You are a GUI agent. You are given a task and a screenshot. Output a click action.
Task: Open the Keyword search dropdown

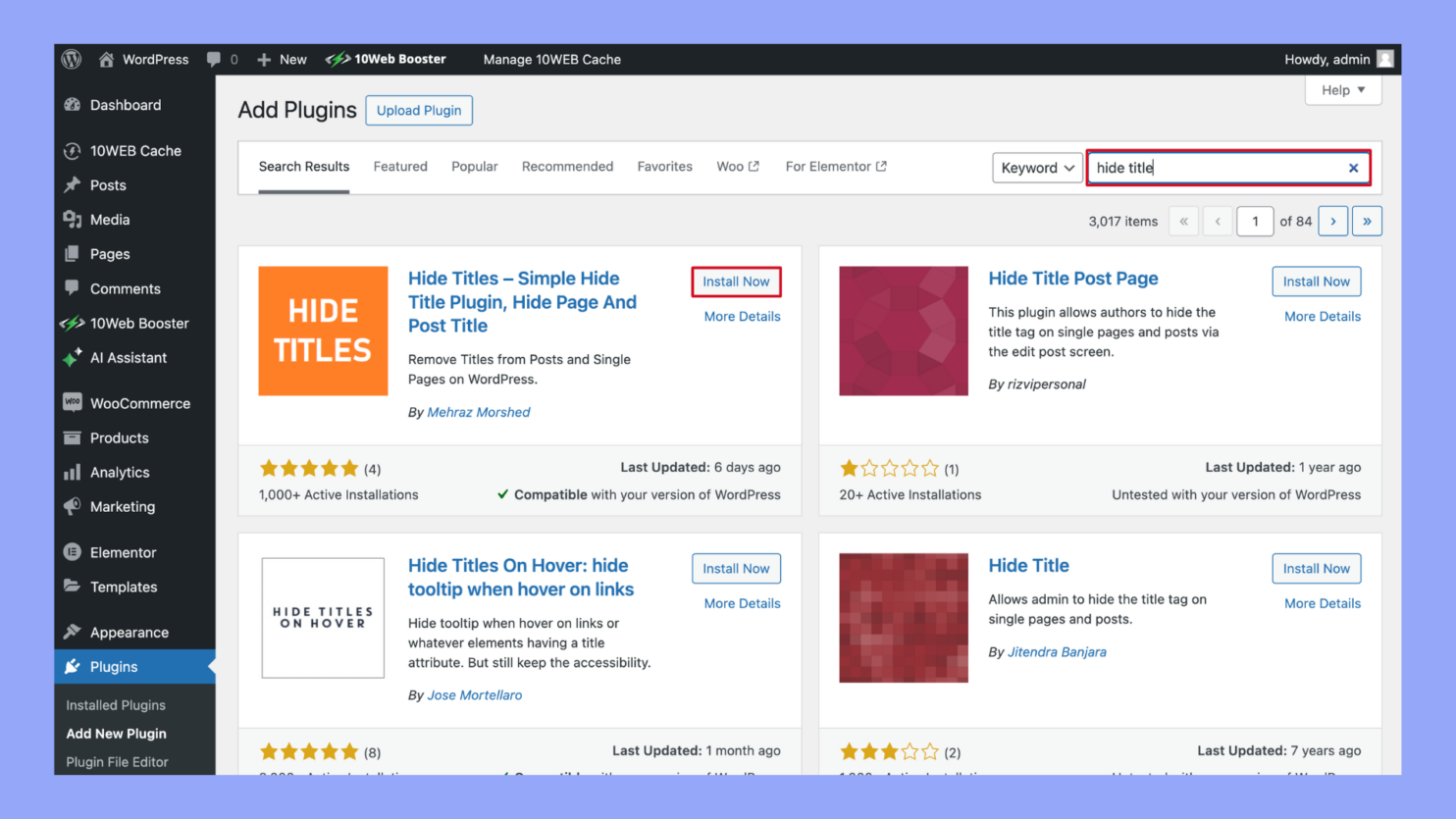click(x=1036, y=168)
